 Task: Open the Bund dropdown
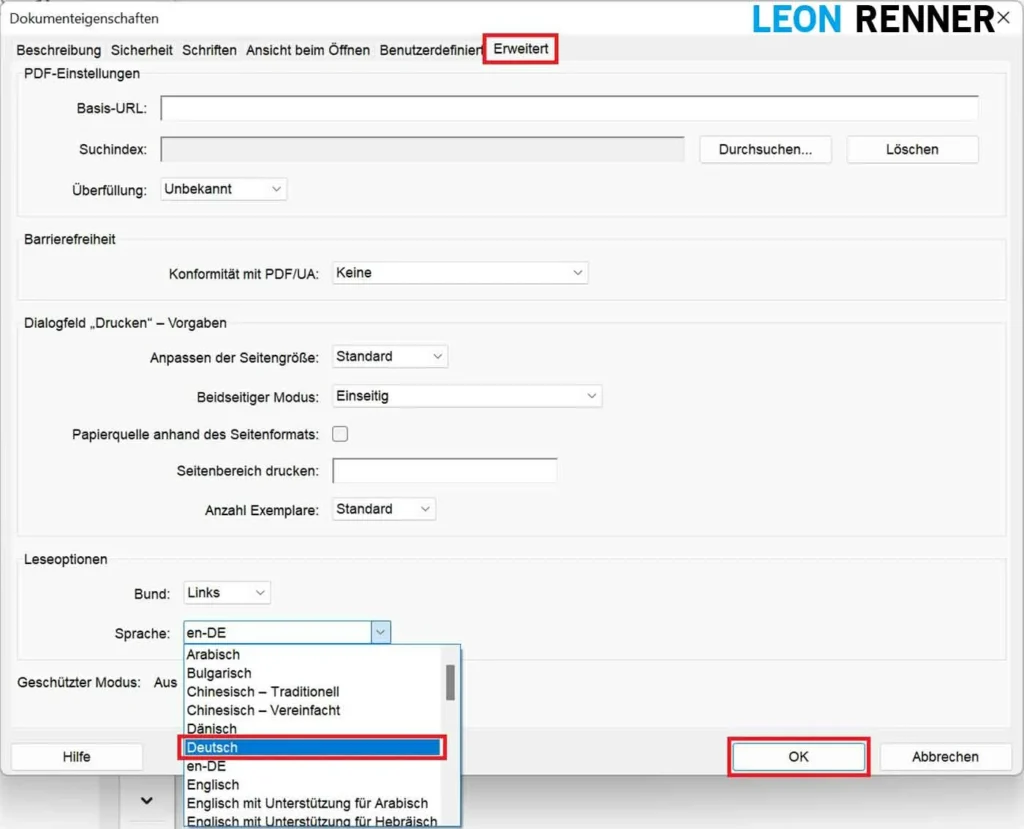click(x=227, y=593)
